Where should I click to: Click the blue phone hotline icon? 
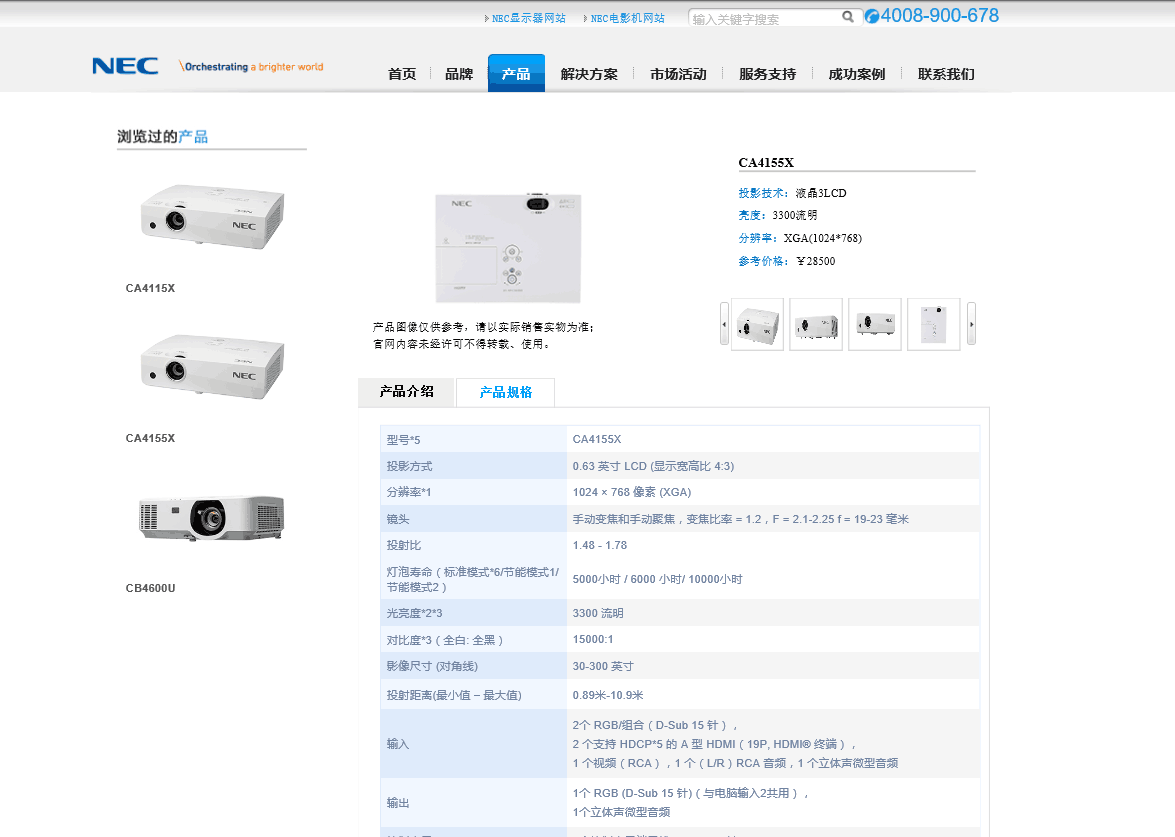click(x=872, y=17)
